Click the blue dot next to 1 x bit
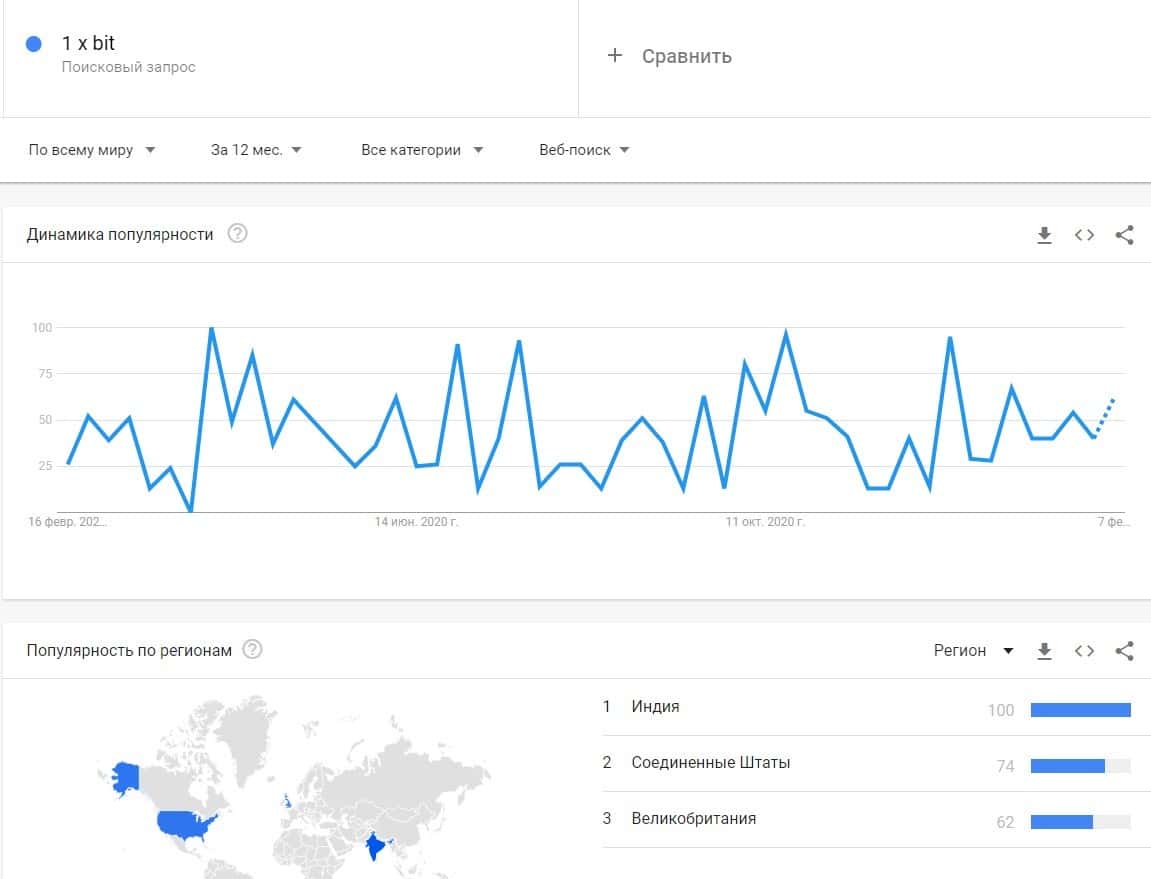The width and height of the screenshot is (1151, 879). point(34,44)
